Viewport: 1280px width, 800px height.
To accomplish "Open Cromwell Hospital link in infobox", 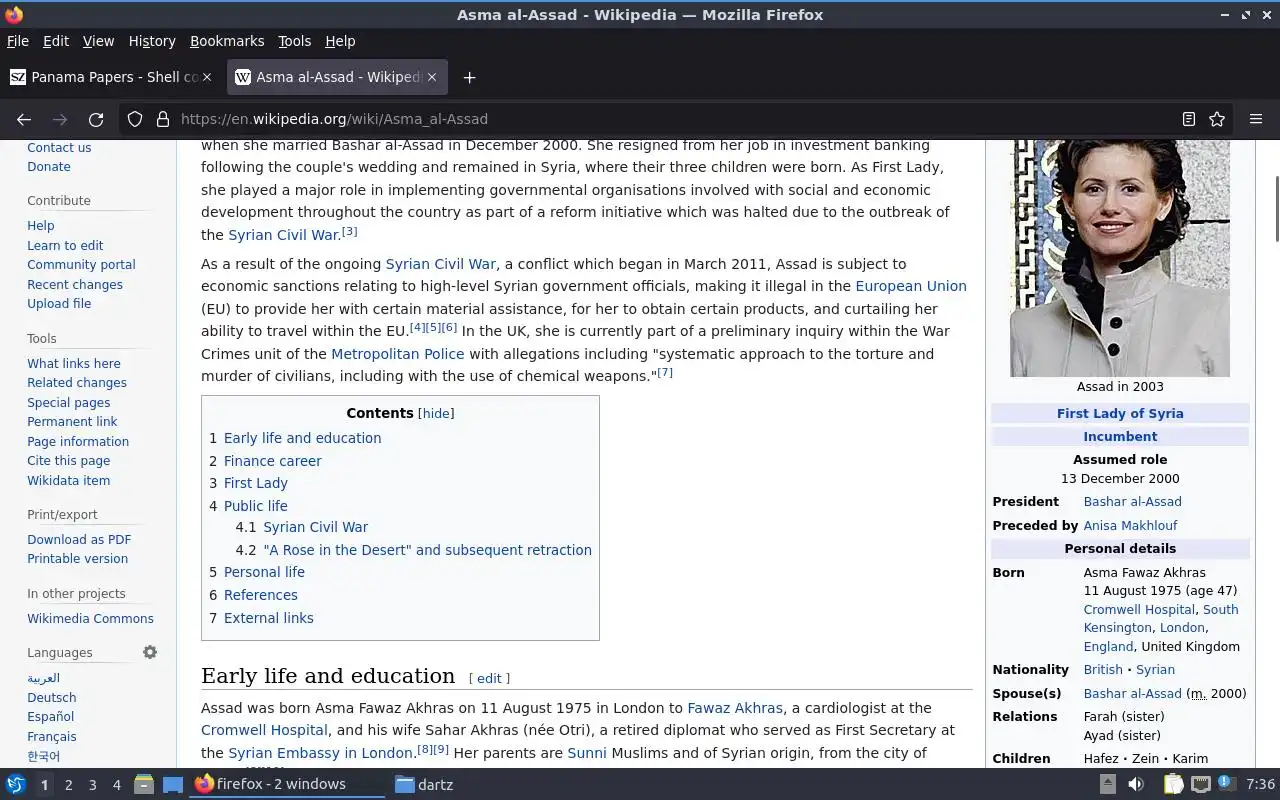I will coord(1139,610).
